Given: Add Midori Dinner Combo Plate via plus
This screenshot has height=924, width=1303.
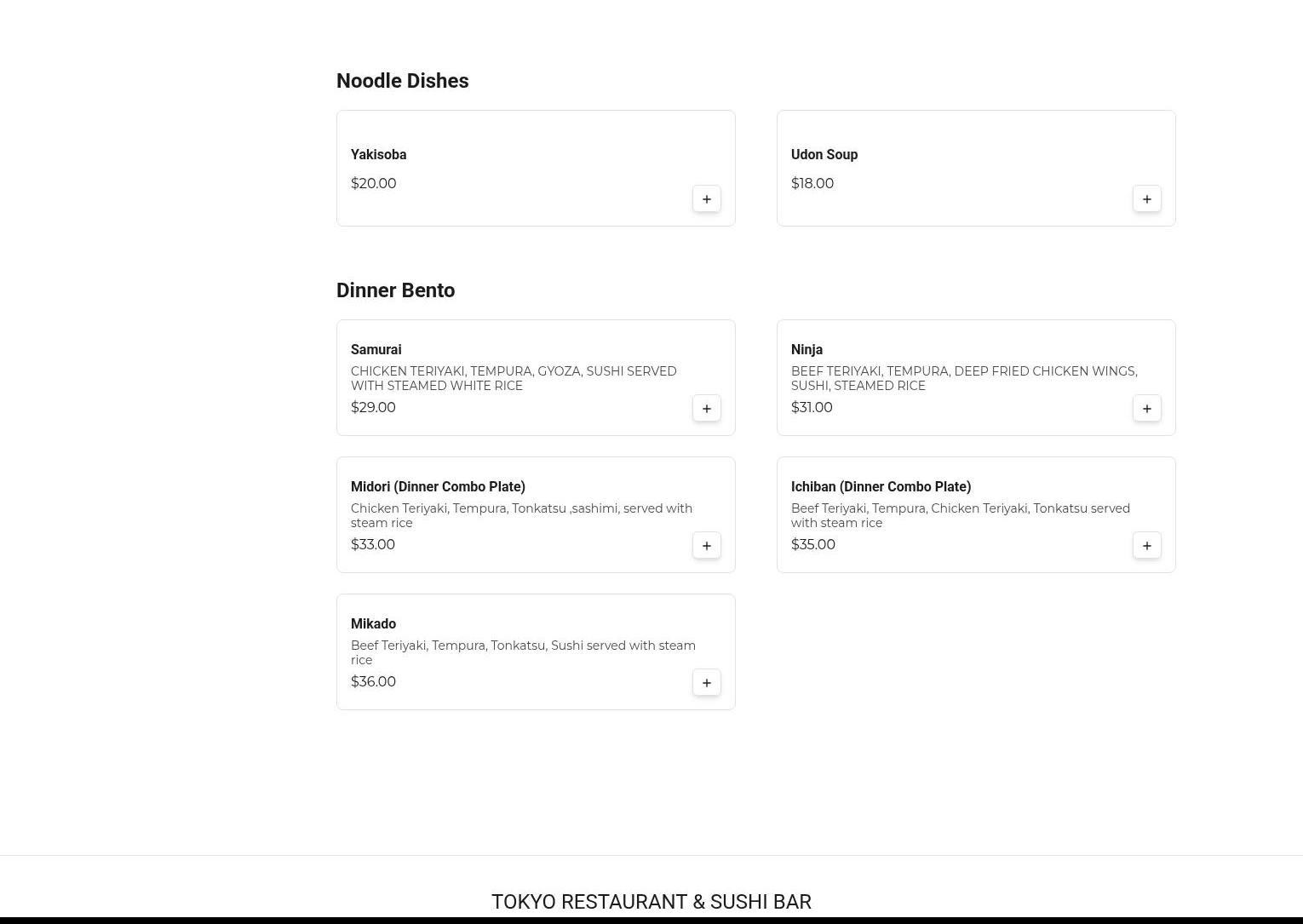Looking at the screenshot, I should coord(707,546).
